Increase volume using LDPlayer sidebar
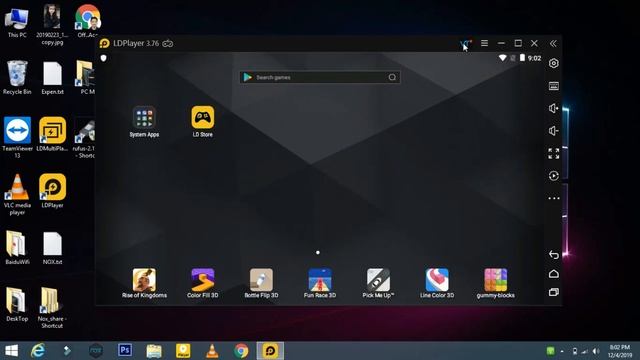This screenshot has width=640, height=360. click(554, 108)
